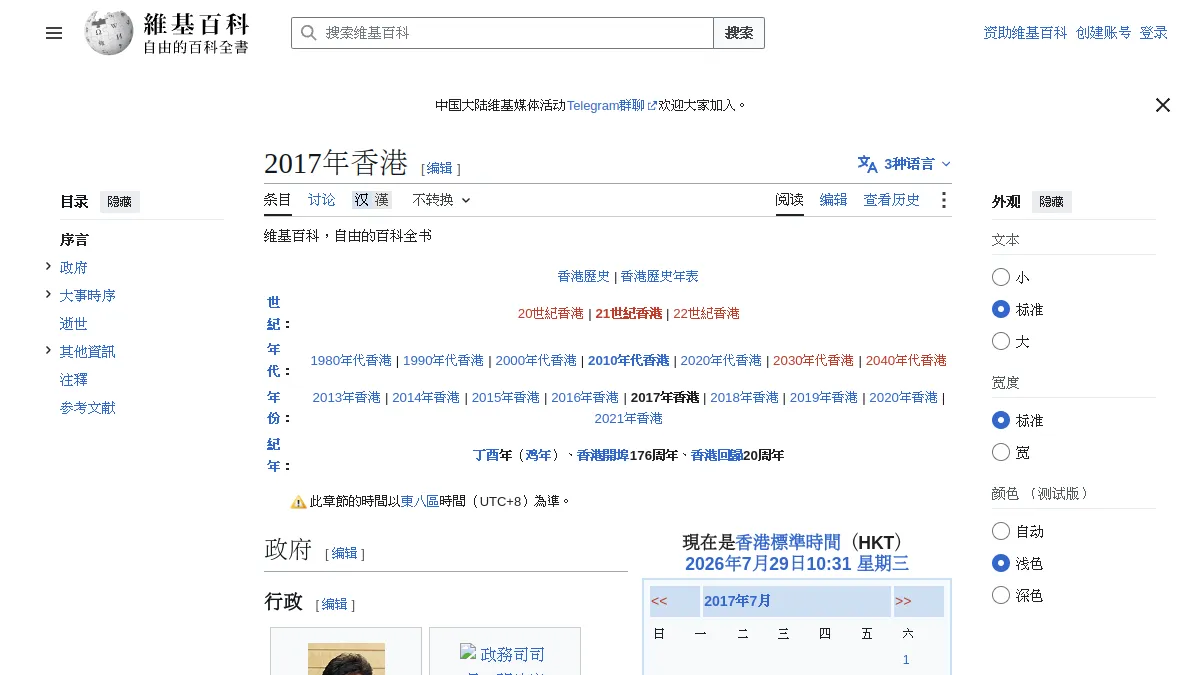
Task: Select 大 text size option
Action: point(1001,341)
